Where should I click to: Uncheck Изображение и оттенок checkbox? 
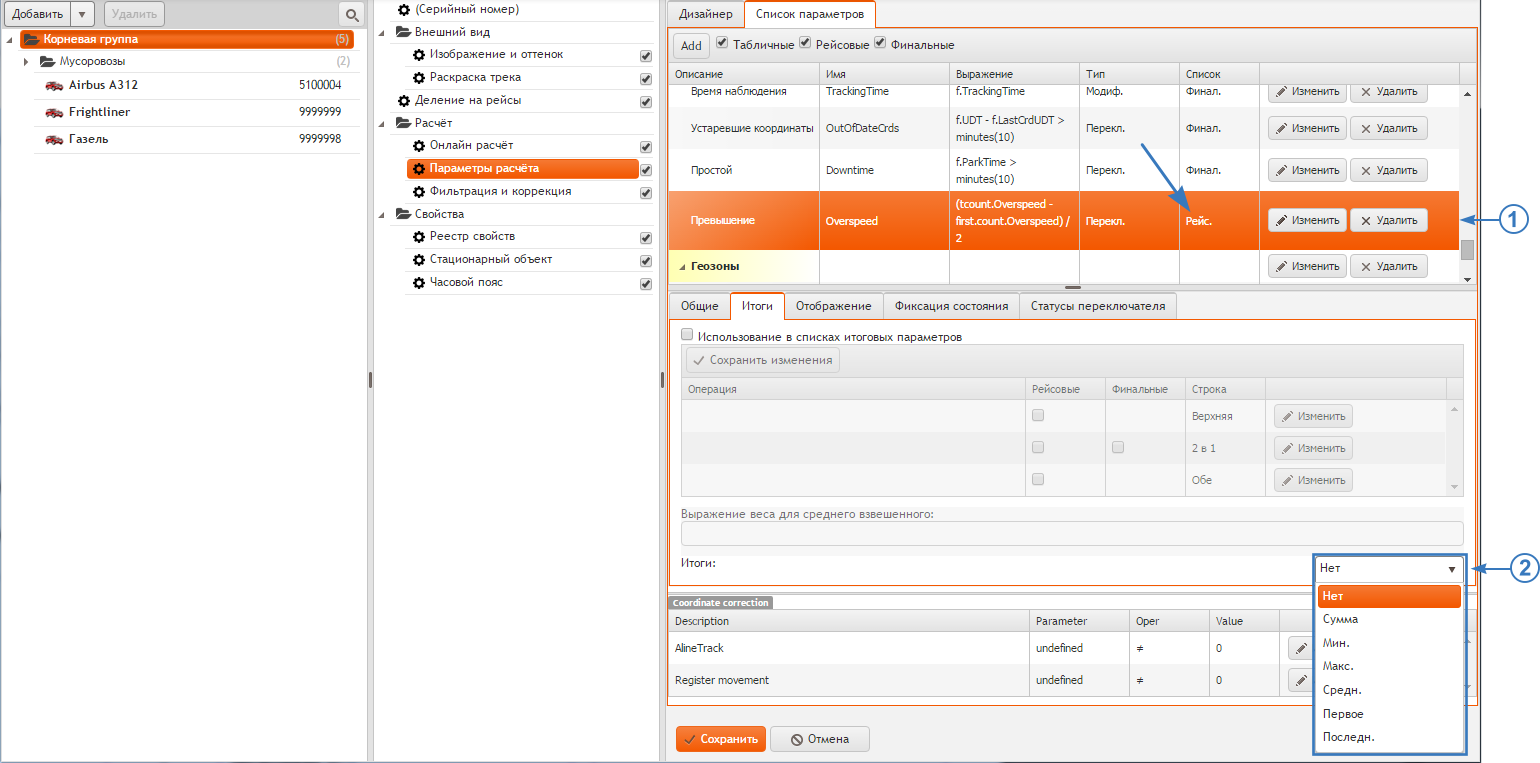pos(646,56)
